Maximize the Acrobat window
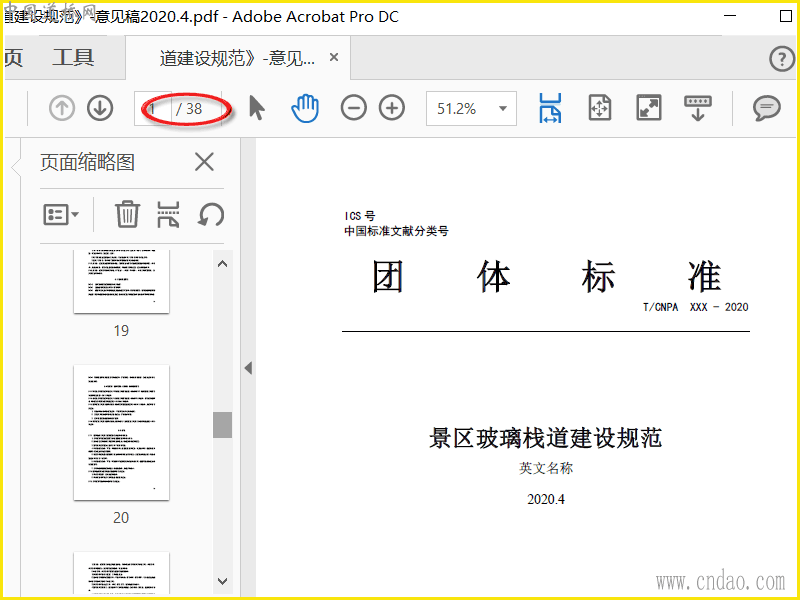The height and width of the screenshot is (600, 800). [x=786, y=16]
